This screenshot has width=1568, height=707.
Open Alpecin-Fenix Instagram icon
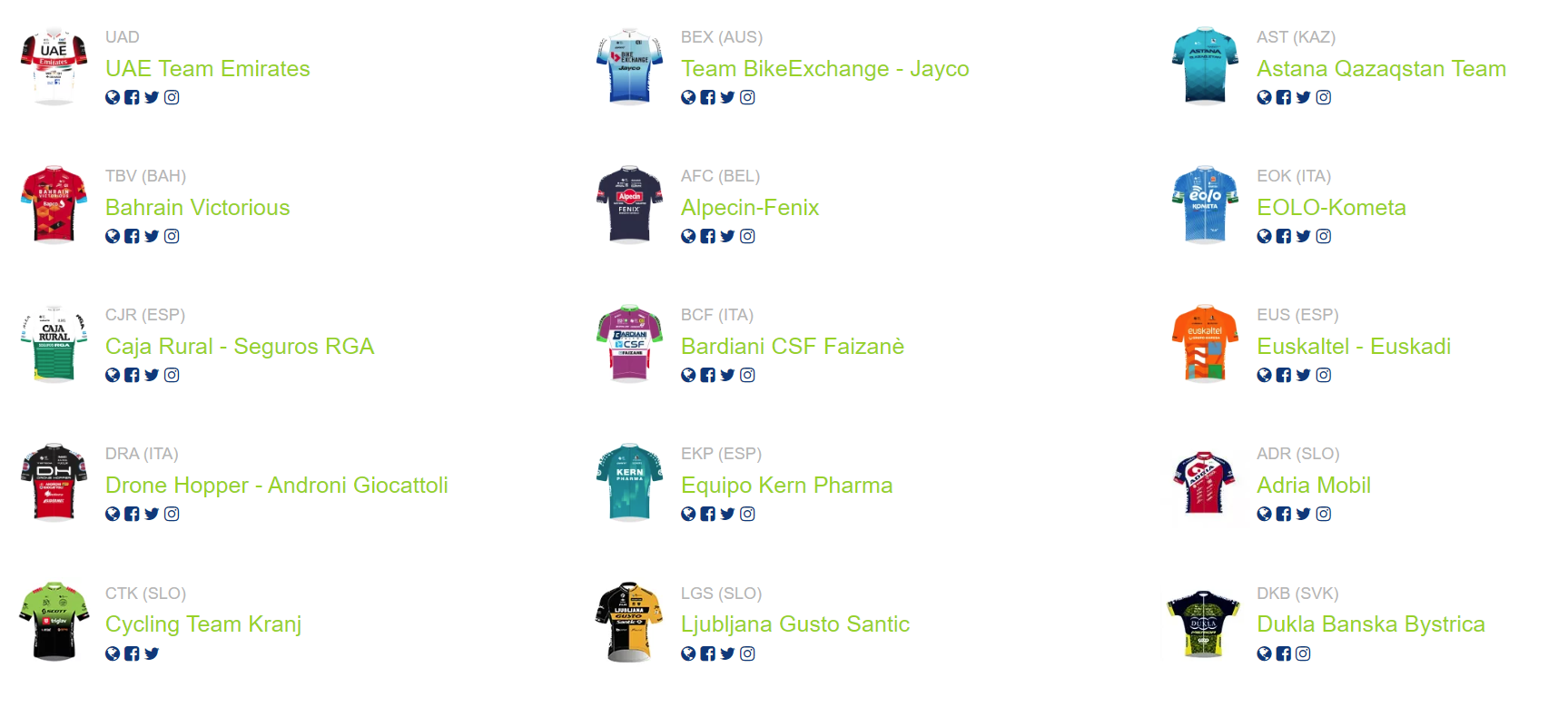tap(747, 236)
